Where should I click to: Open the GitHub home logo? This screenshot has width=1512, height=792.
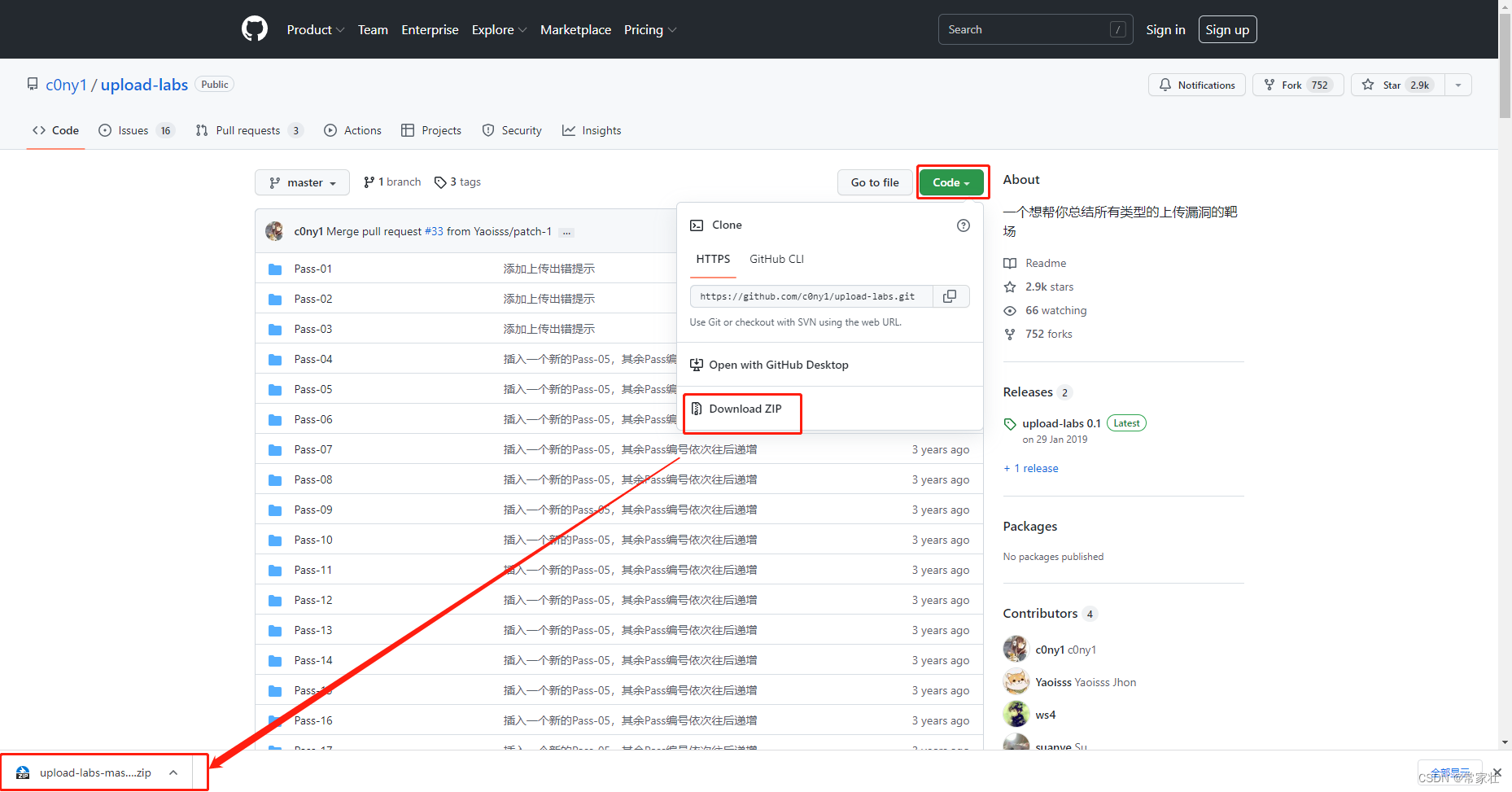click(x=255, y=29)
